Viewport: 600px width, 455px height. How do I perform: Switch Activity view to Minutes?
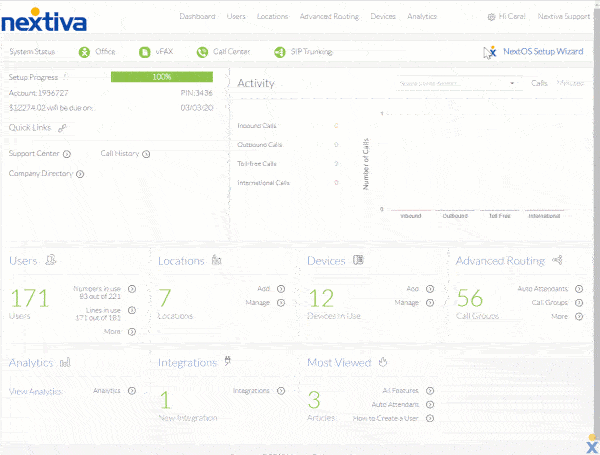click(x=570, y=83)
